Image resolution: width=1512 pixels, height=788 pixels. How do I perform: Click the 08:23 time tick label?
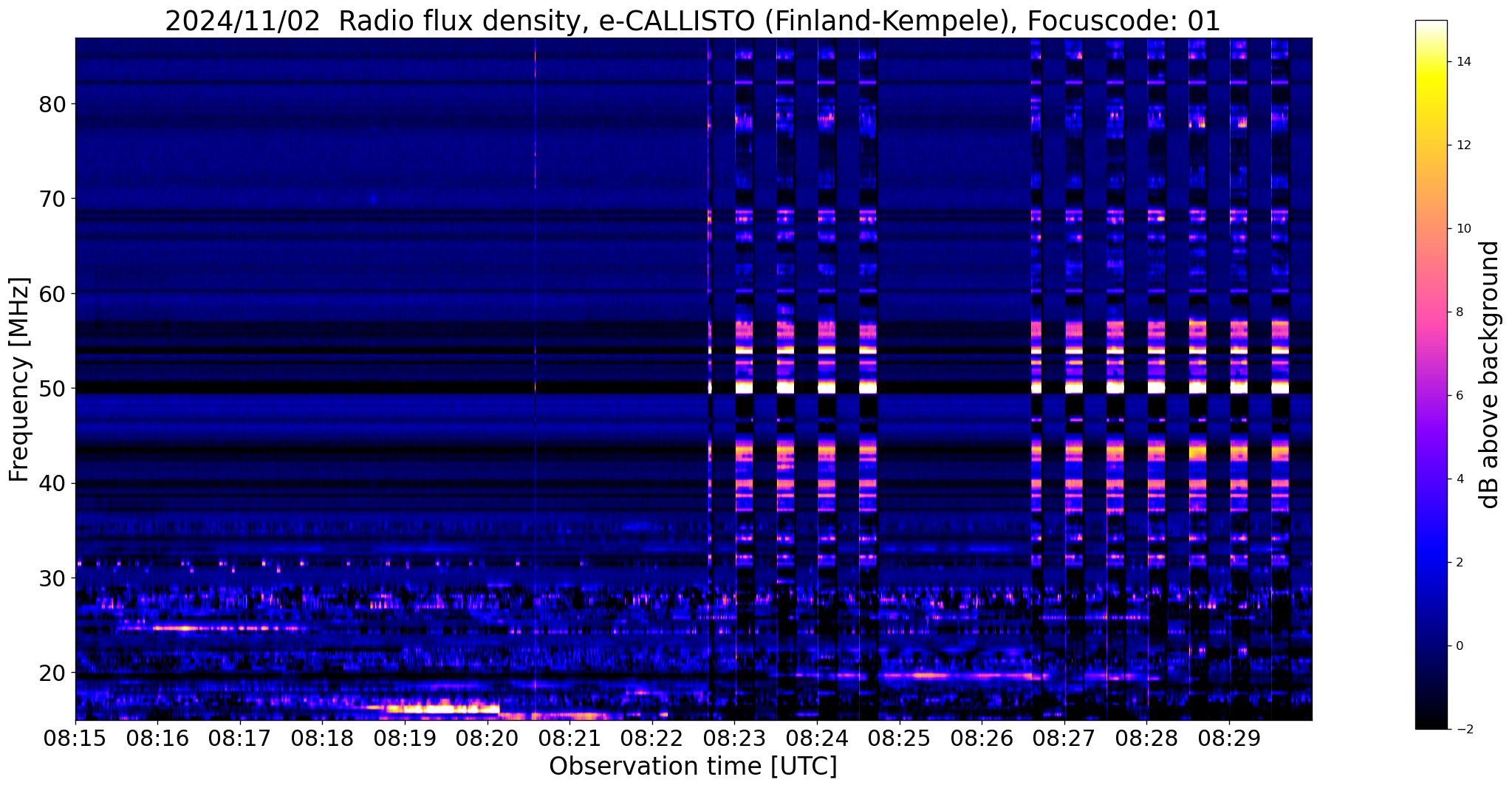tap(734, 739)
